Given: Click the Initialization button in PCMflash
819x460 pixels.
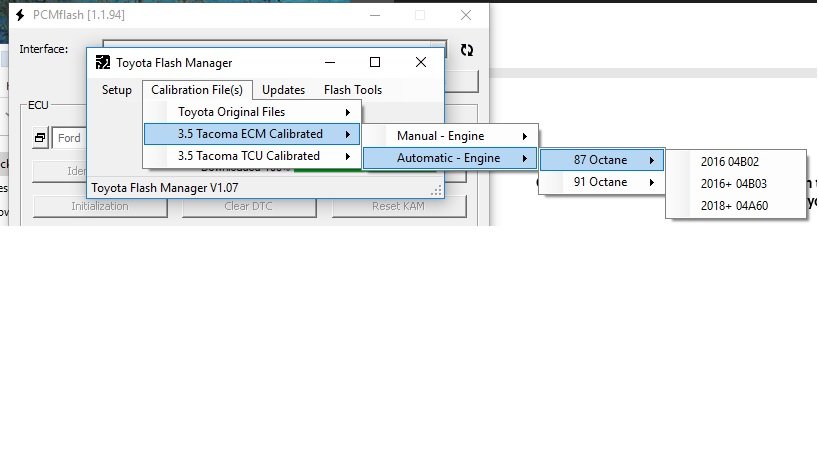Looking at the screenshot, I should 100,206.
